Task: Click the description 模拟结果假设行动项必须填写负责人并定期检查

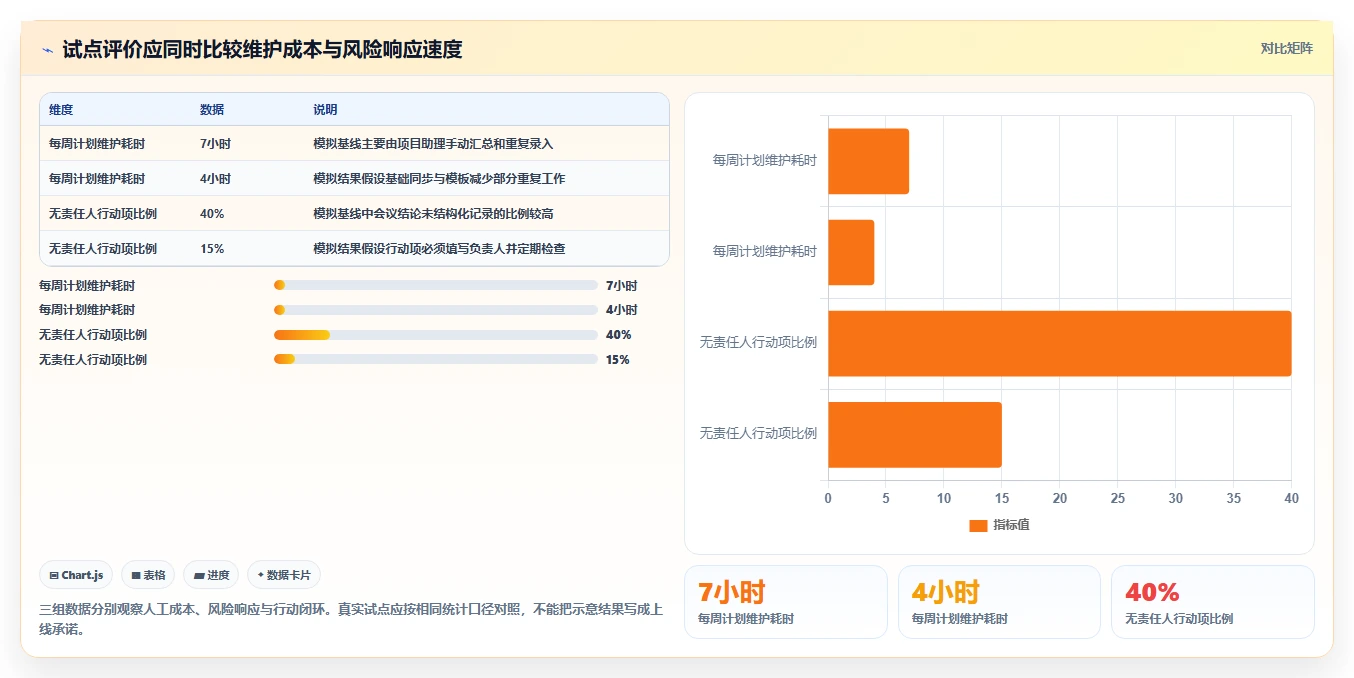Action: tap(439, 249)
